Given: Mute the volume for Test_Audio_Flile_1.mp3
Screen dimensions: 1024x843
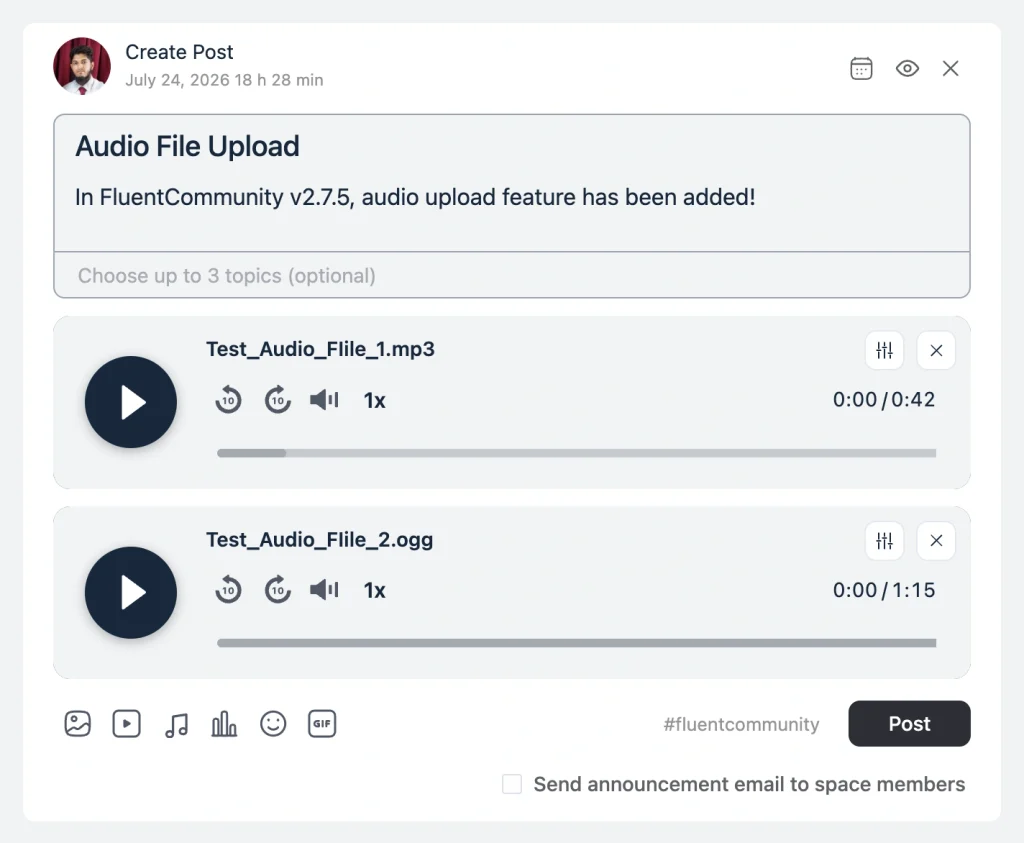Looking at the screenshot, I should click(324, 400).
